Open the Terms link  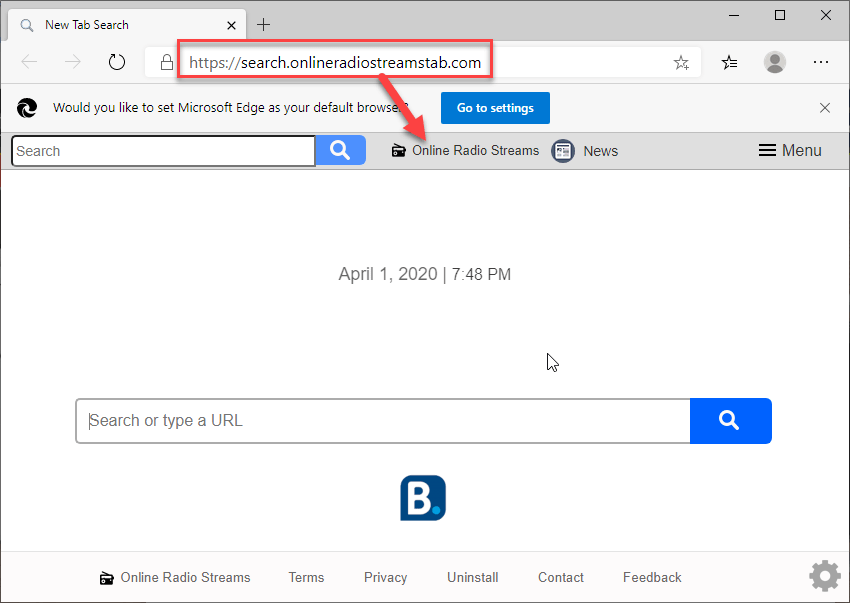(x=306, y=578)
